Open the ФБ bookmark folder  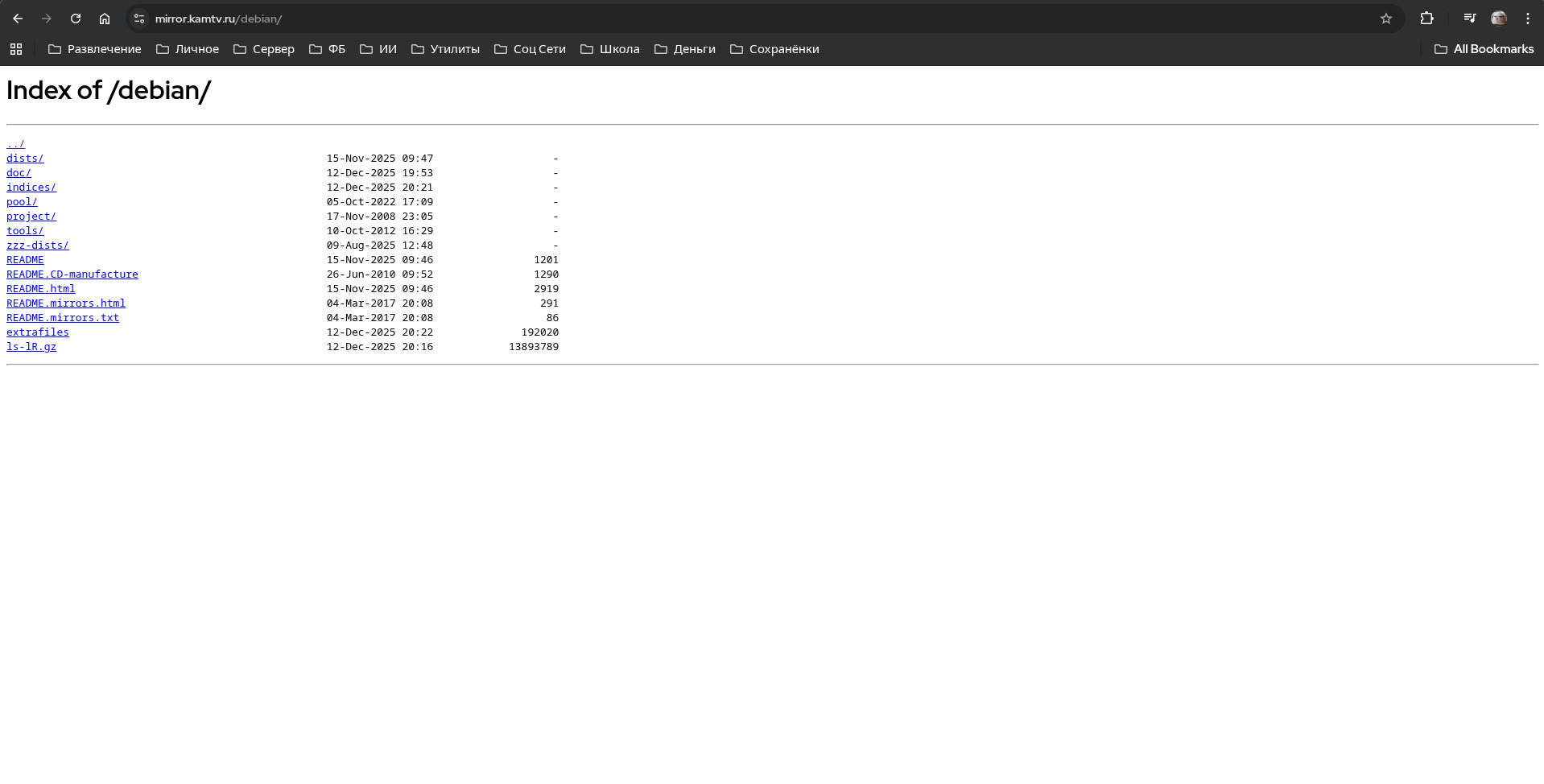328,49
